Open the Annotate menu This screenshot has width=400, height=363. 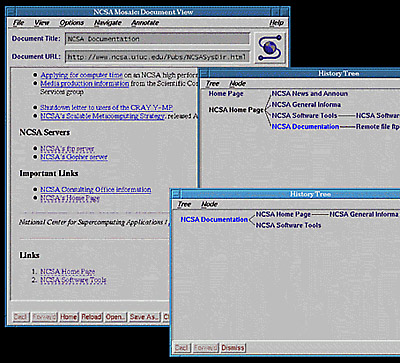[x=145, y=23]
